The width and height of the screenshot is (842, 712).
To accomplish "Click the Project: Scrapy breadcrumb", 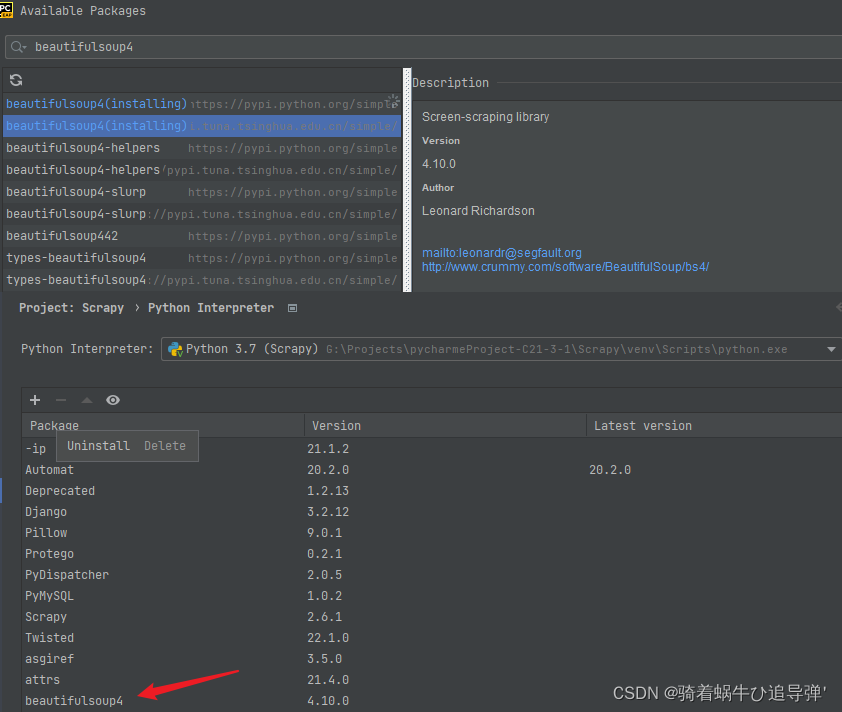I will pyautogui.click(x=71, y=308).
